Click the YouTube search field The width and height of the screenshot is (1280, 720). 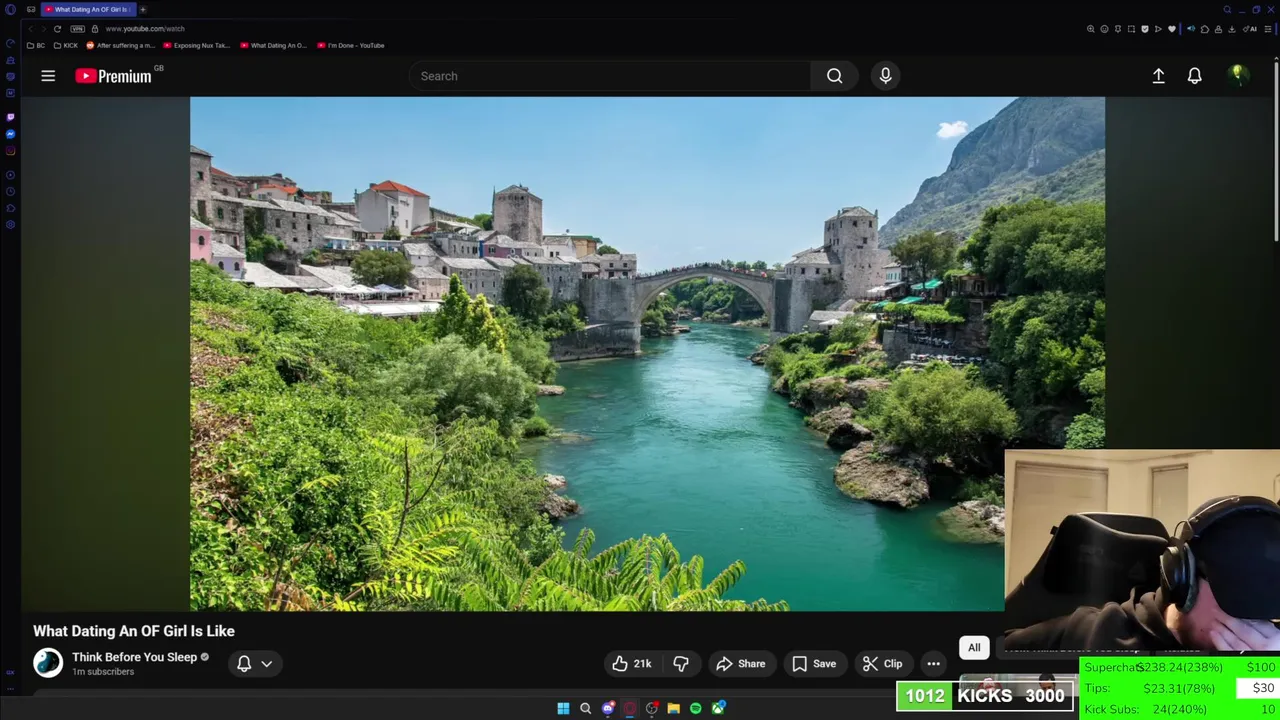[x=610, y=76]
